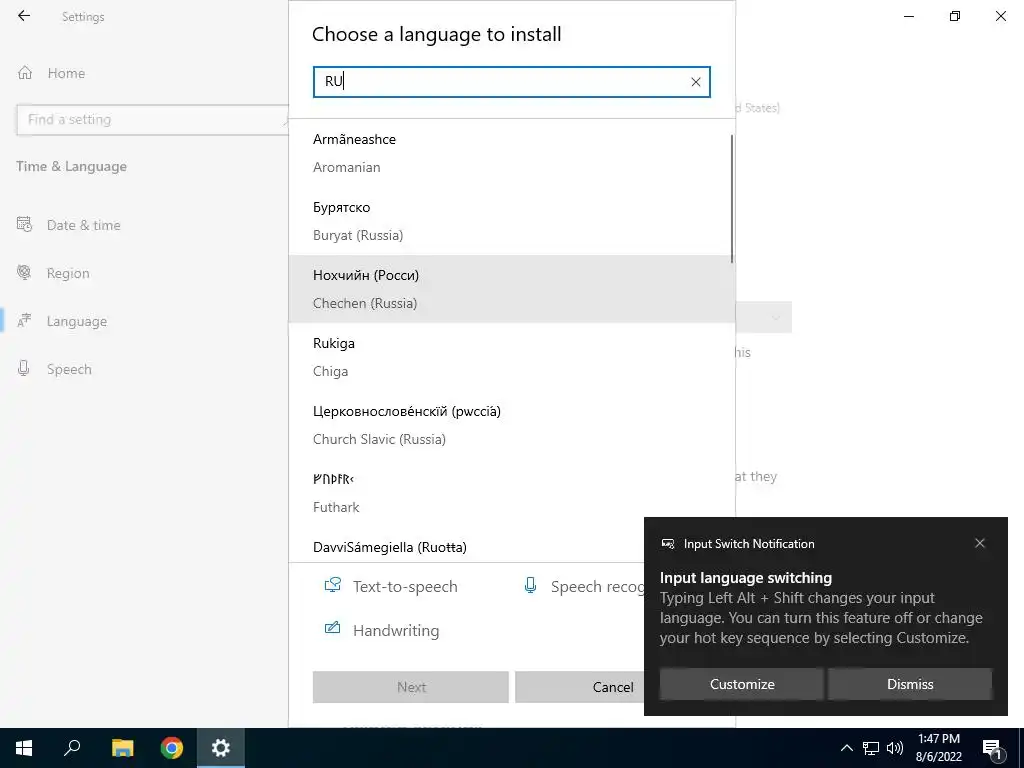
Task: Open the Action Center notifications icon
Action: 992,748
